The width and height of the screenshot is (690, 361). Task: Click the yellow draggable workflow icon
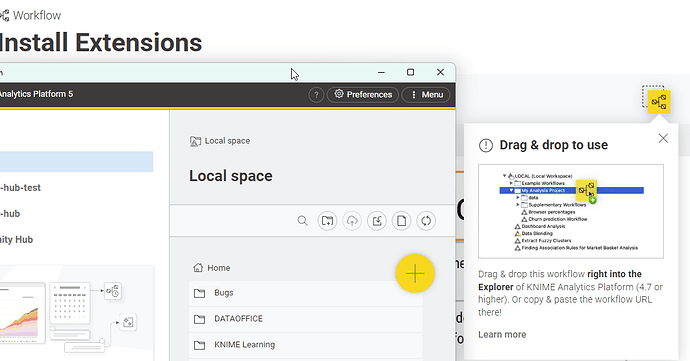(659, 102)
